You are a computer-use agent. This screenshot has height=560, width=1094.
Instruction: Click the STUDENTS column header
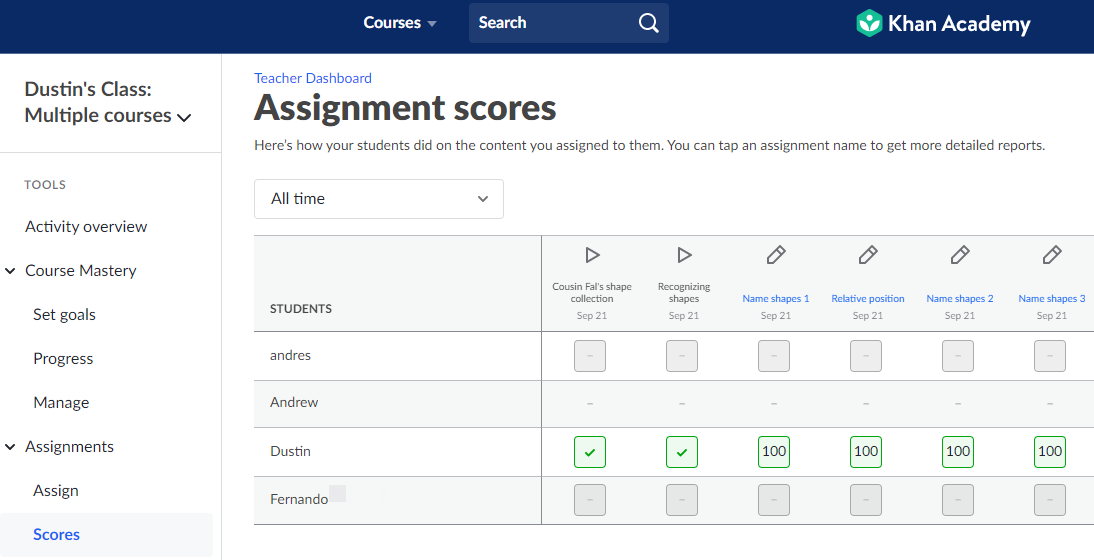301,309
